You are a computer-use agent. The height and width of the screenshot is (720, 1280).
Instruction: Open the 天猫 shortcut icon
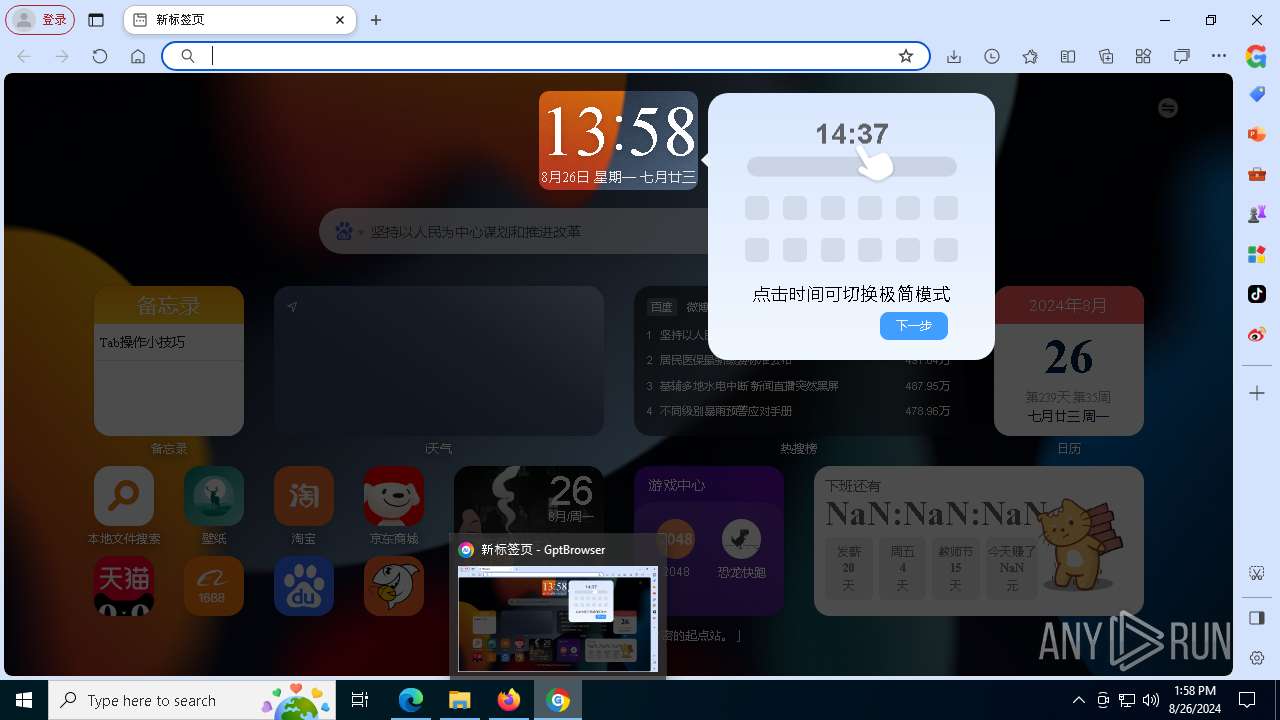click(x=124, y=586)
